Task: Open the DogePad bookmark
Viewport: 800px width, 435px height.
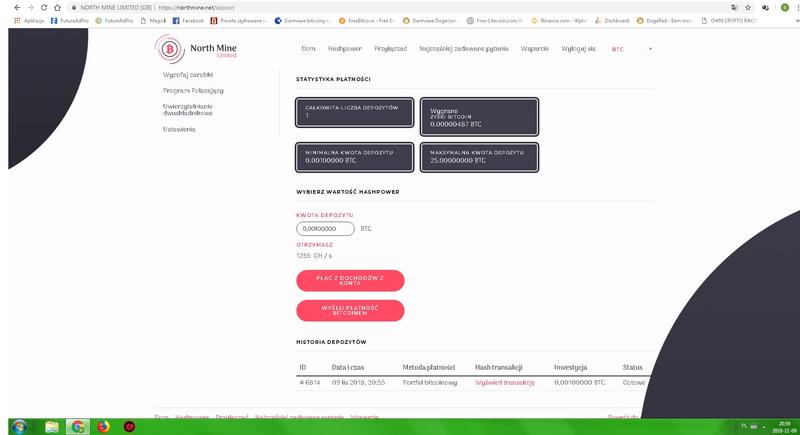Action: [664, 21]
